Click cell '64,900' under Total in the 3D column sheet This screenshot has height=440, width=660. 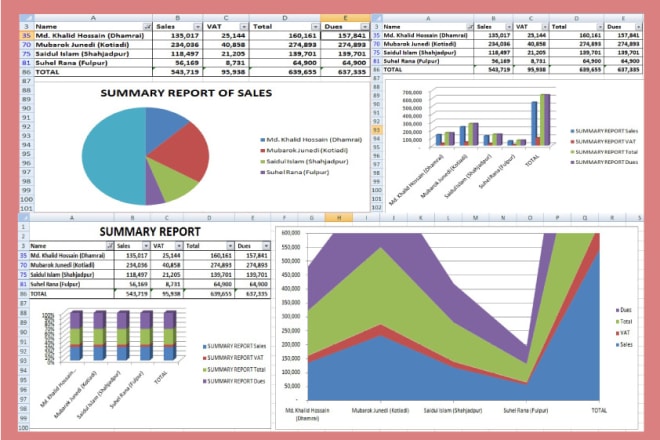[576, 61]
